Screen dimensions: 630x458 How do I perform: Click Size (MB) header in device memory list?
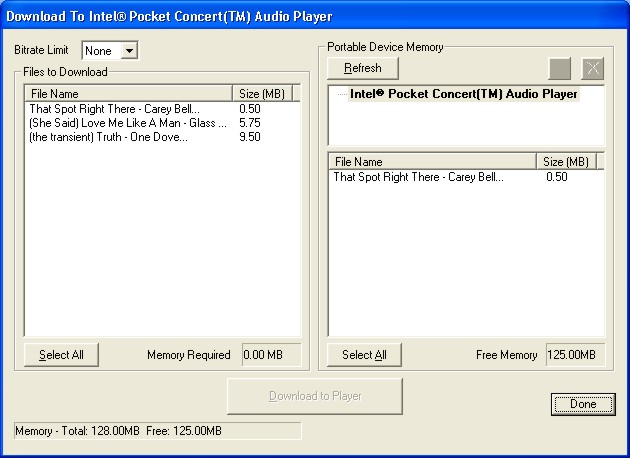coord(566,162)
